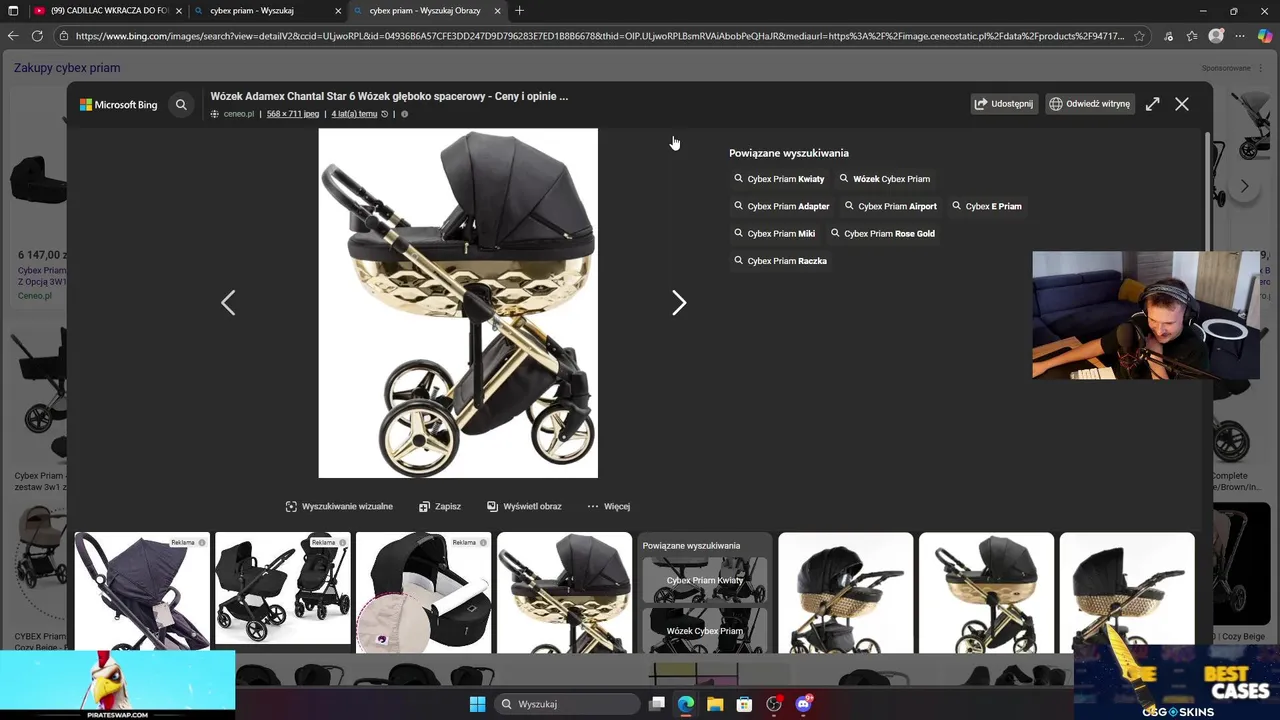1280x720 pixels.
Task: Click 'Cybex Priam Kwiaty' related tile in strip
Action: [705, 581]
